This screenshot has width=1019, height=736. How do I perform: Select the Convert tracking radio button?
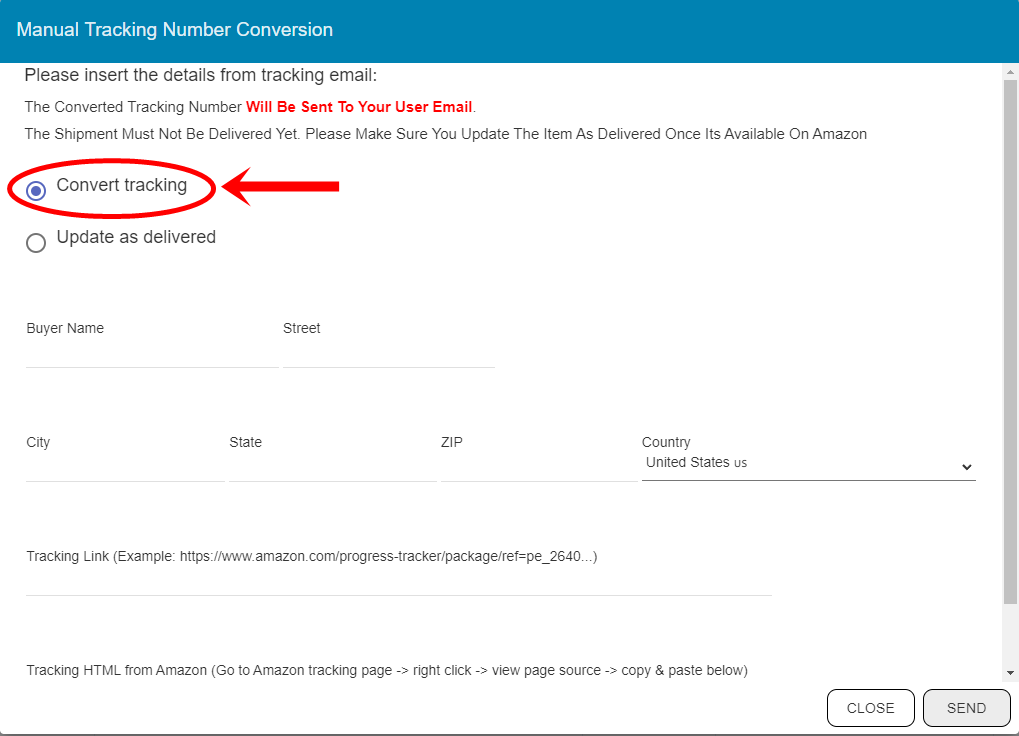[x=36, y=191]
